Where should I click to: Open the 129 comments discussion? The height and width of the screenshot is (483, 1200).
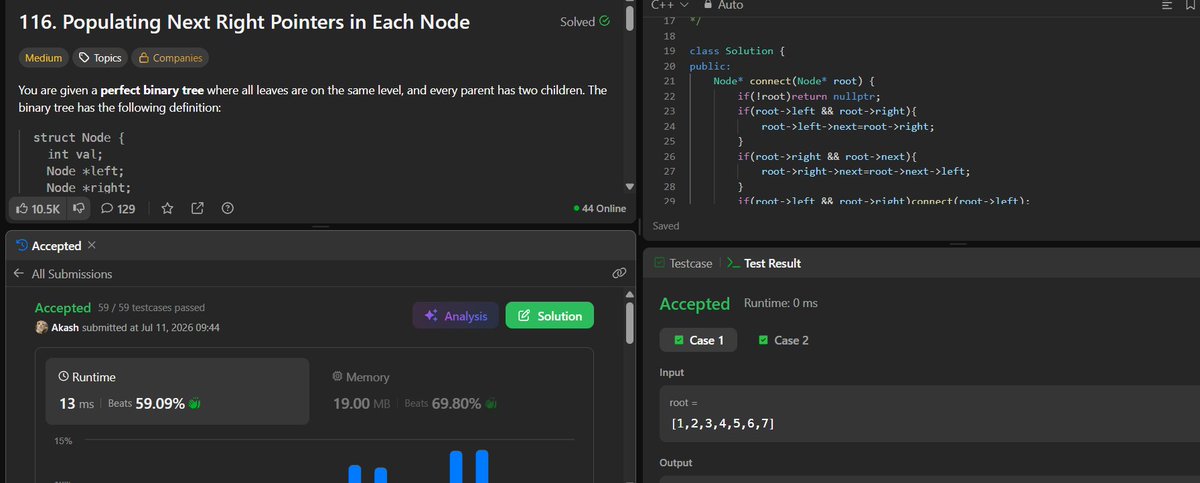coord(118,209)
